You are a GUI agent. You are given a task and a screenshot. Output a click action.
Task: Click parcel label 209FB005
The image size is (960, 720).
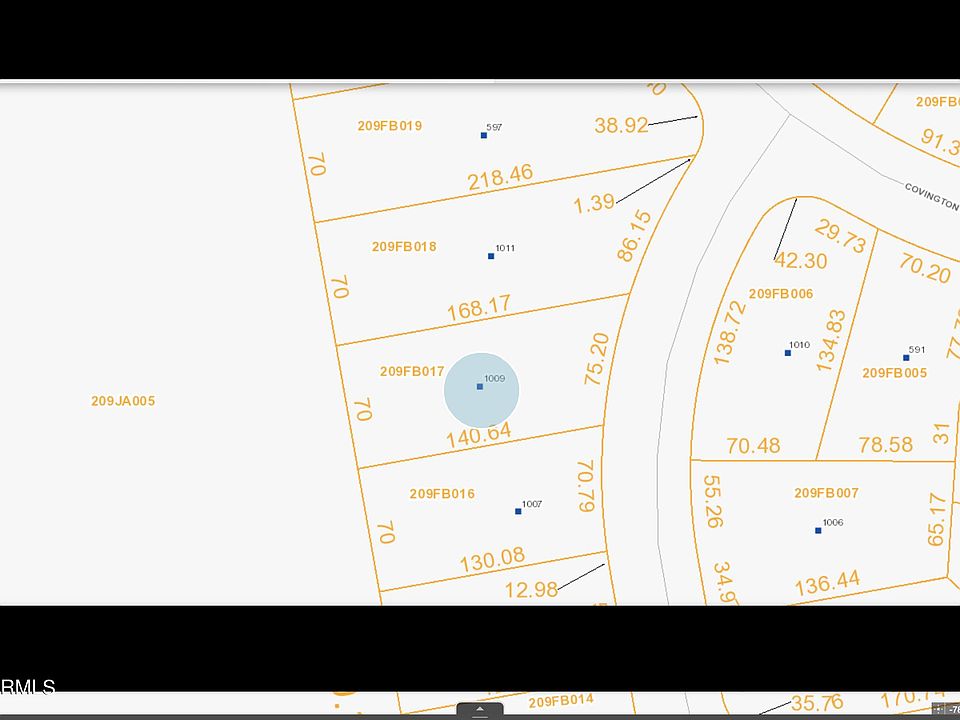(x=894, y=373)
